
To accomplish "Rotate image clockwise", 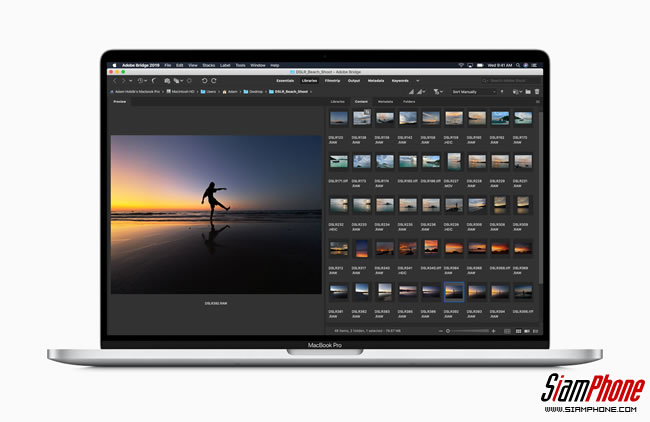I will tap(214, 81).
